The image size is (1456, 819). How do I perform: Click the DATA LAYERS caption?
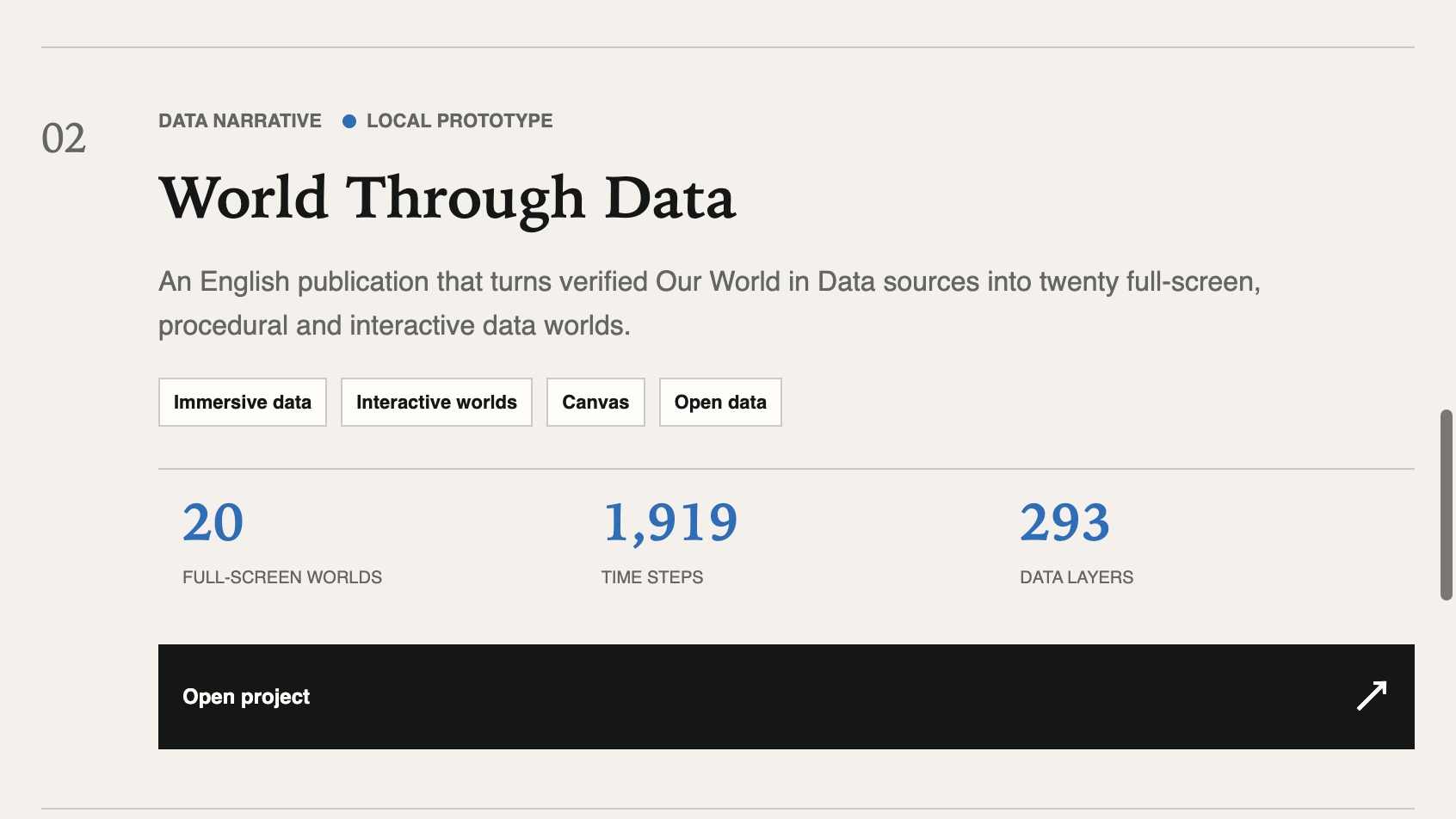[1077, 577]
